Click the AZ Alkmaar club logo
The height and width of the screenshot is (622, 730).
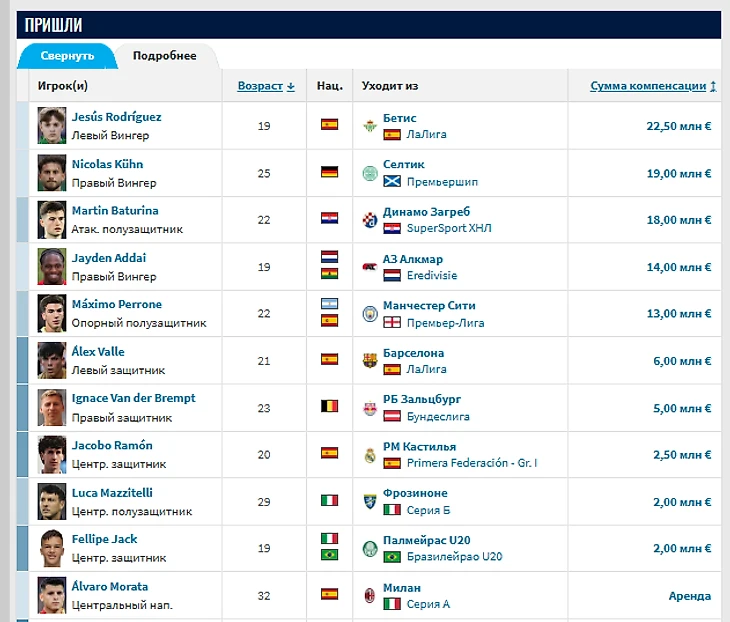pyautogui.click(x=370, y=267)
